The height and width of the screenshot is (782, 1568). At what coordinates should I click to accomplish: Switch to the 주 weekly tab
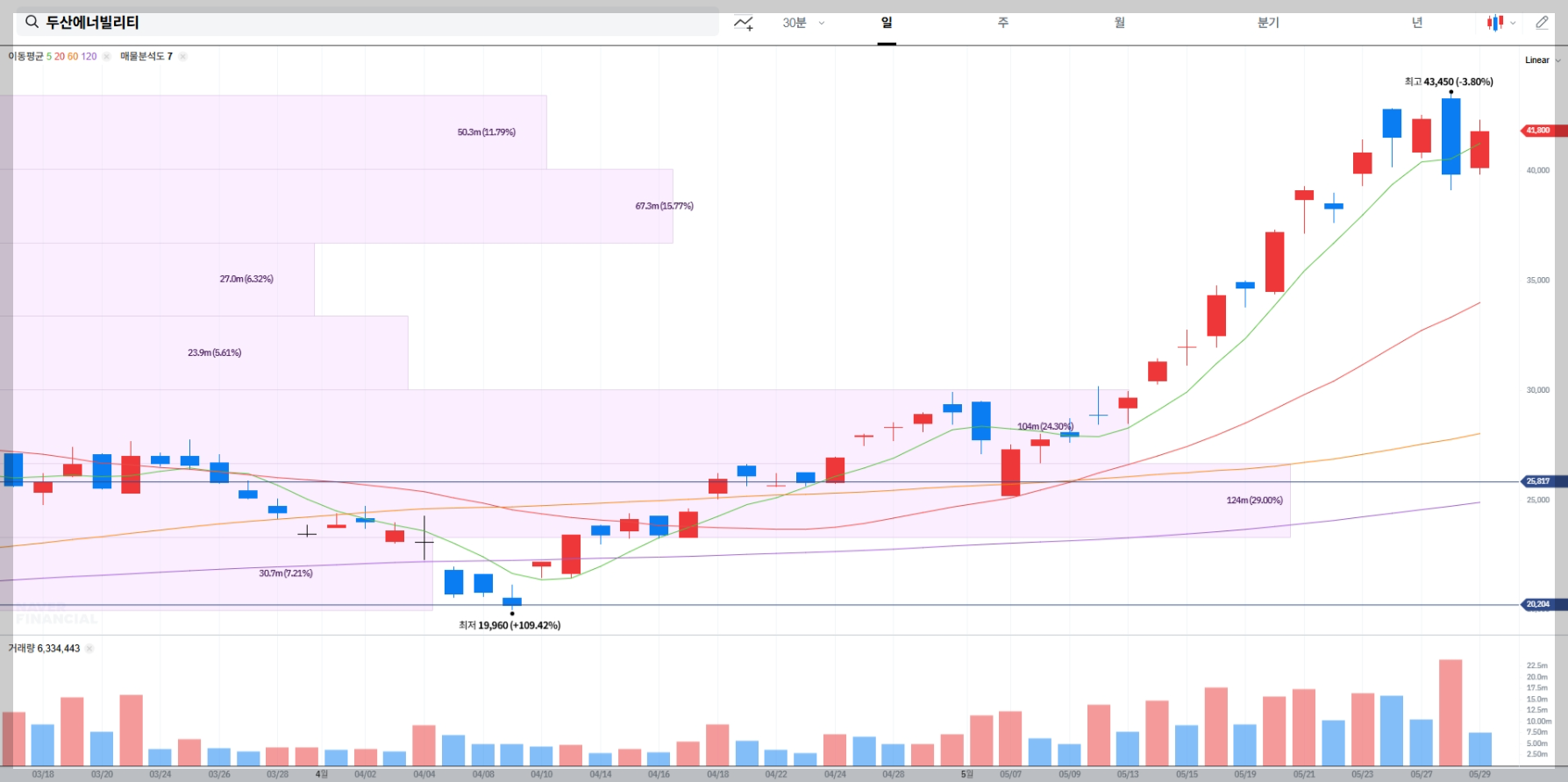point(1003,23)
